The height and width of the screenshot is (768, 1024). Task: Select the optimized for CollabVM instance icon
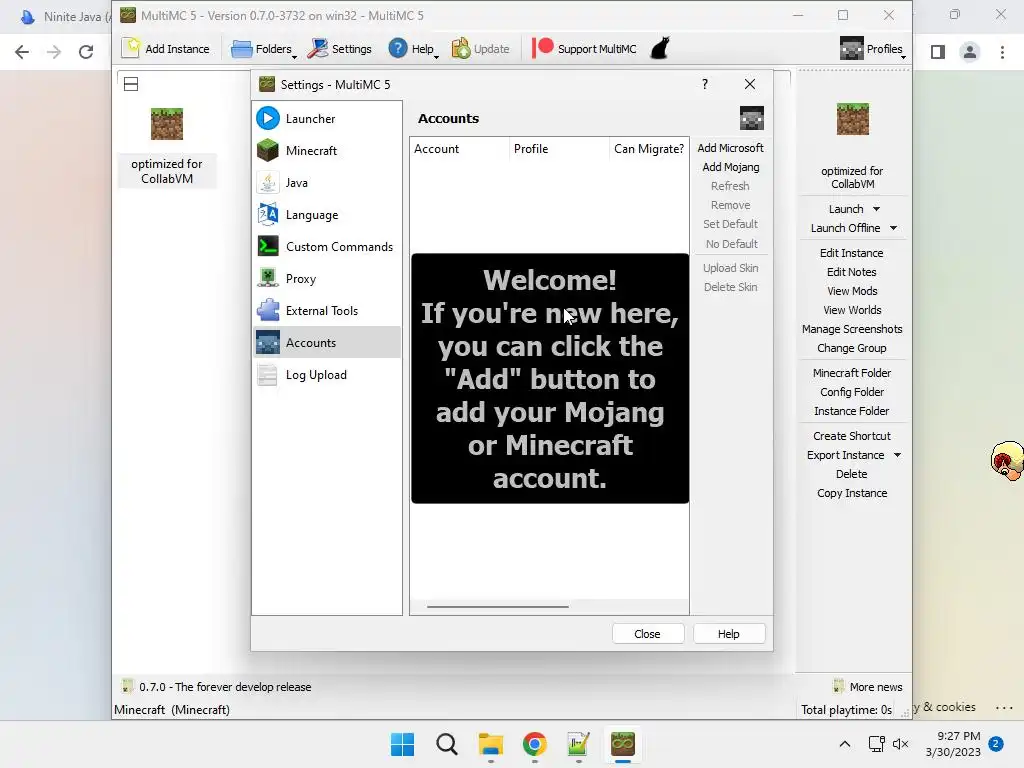click(167, 124)
